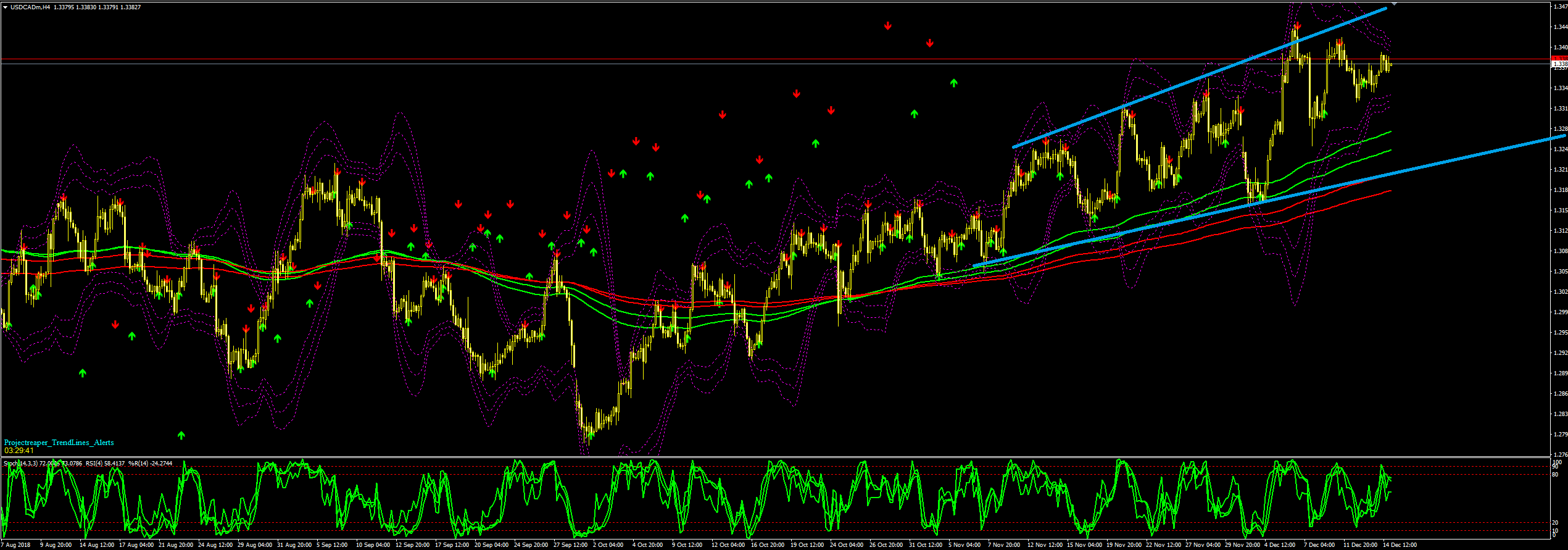
Task: Click the 5 Sep 12:00 time axis label
Action: pos(332,545)
